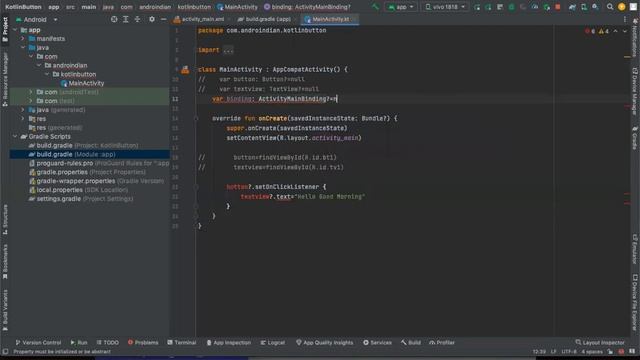640x360 pixels.
Task: Open the Version Control tool window
Action: [38, 342]
